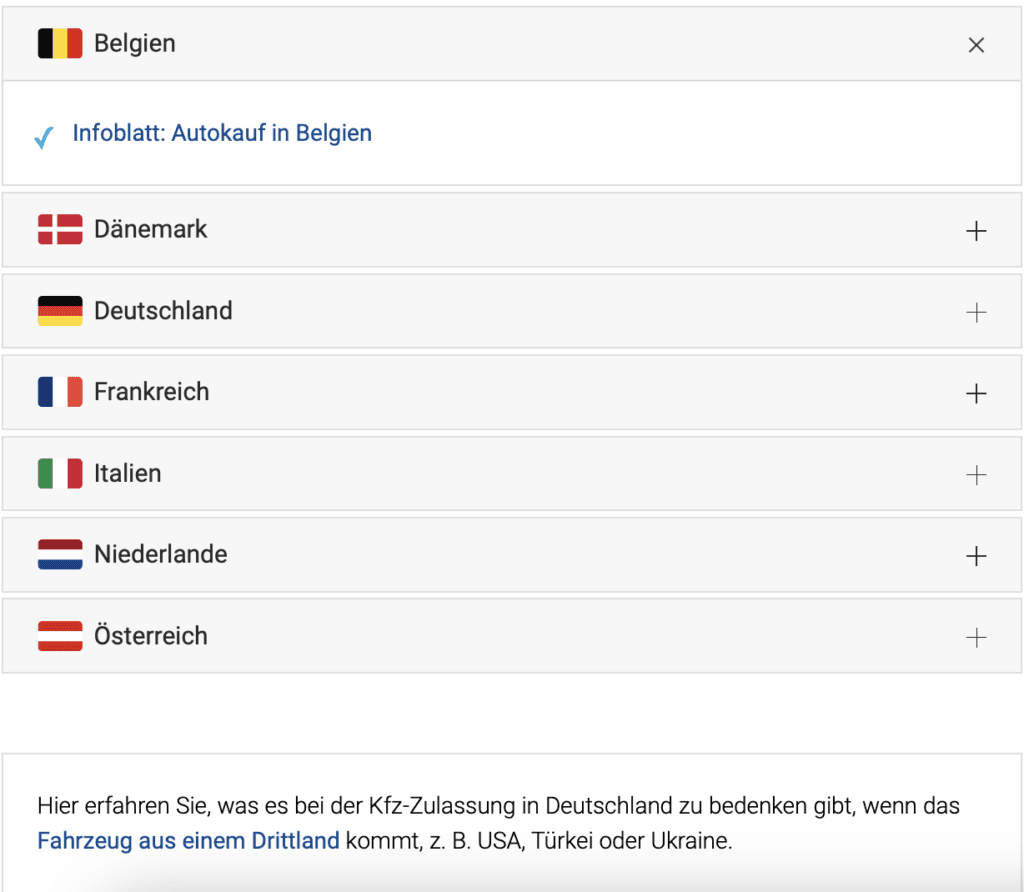Click the Österreich accordion title text

click(151, 636)
